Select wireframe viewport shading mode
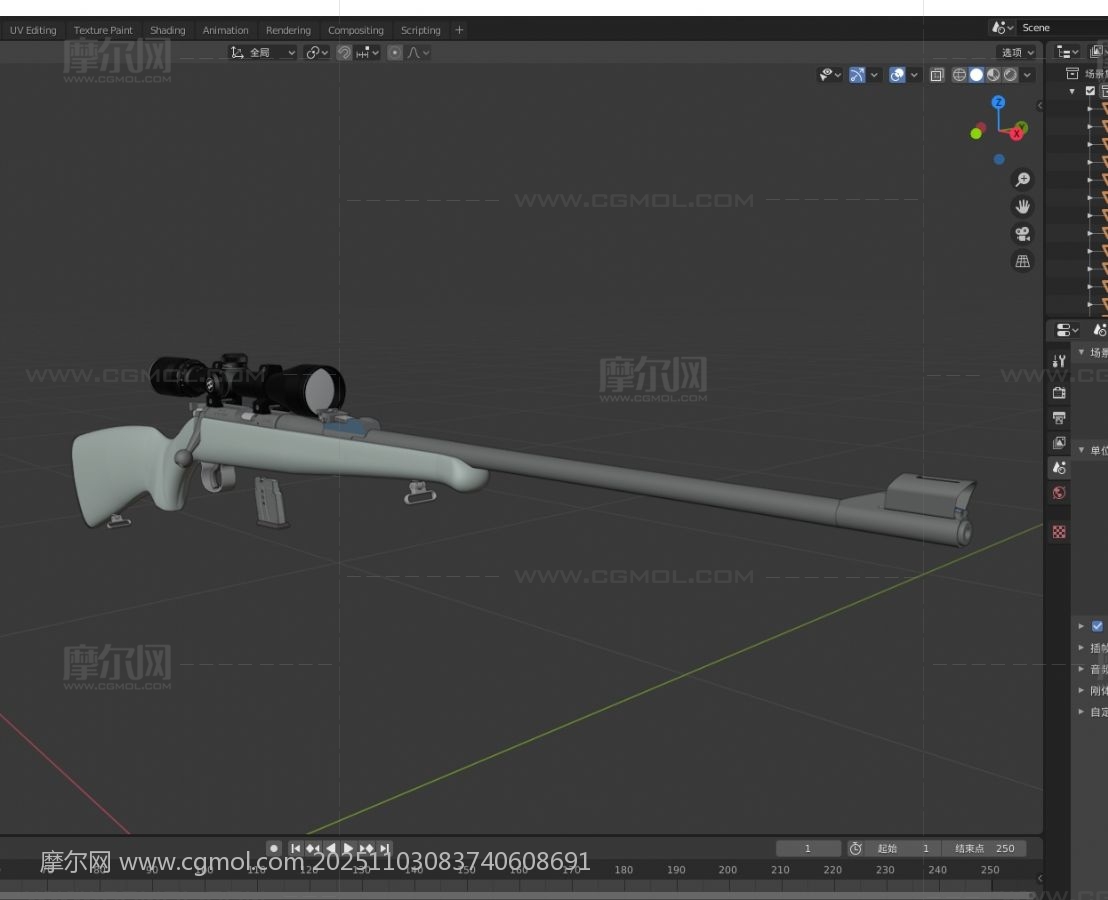 (x=959, y=75)
